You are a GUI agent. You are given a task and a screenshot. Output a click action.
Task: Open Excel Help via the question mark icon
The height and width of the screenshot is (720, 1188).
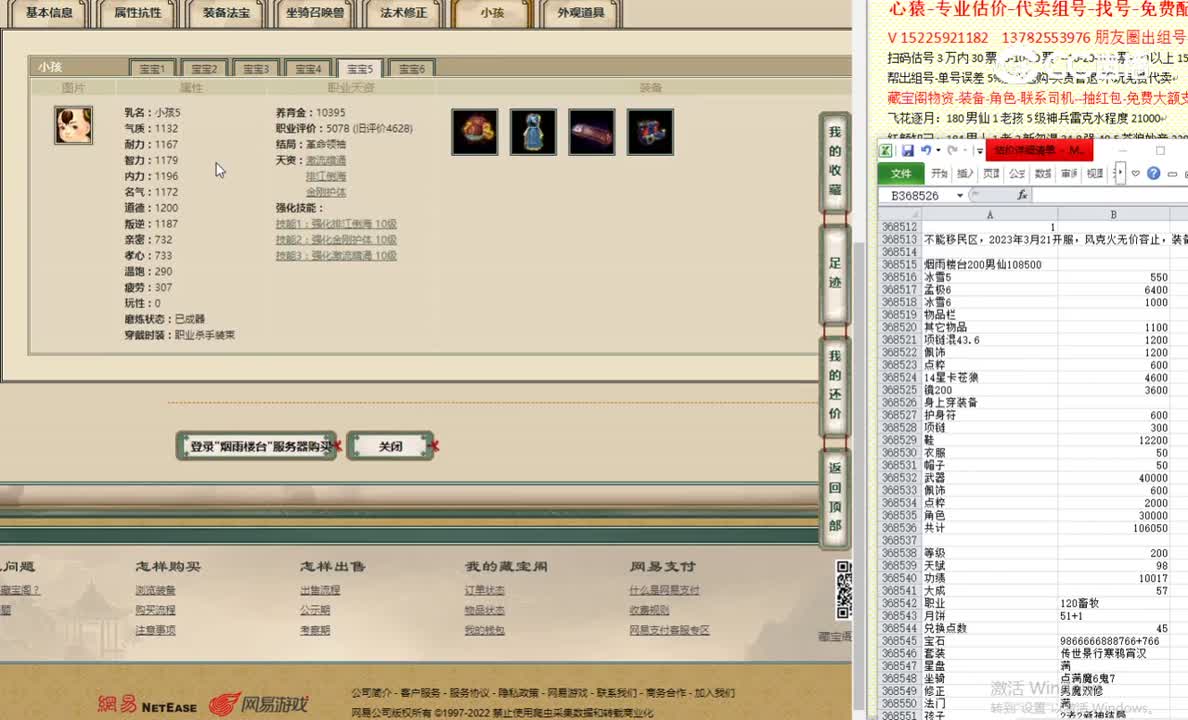(x=1153, y=172)
